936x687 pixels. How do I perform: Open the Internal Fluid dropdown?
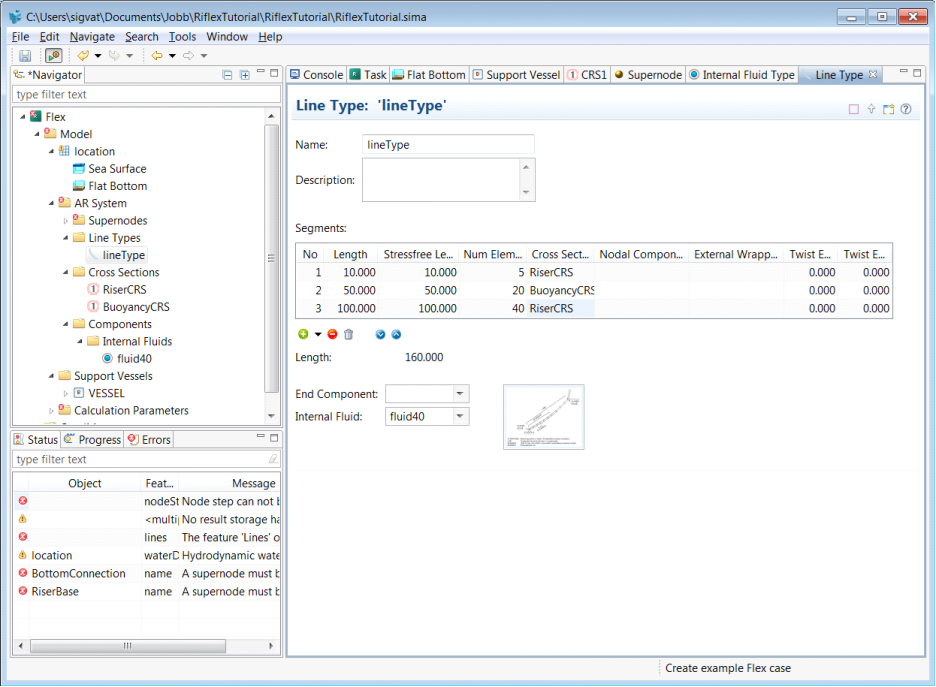click(x=460, y=416)
